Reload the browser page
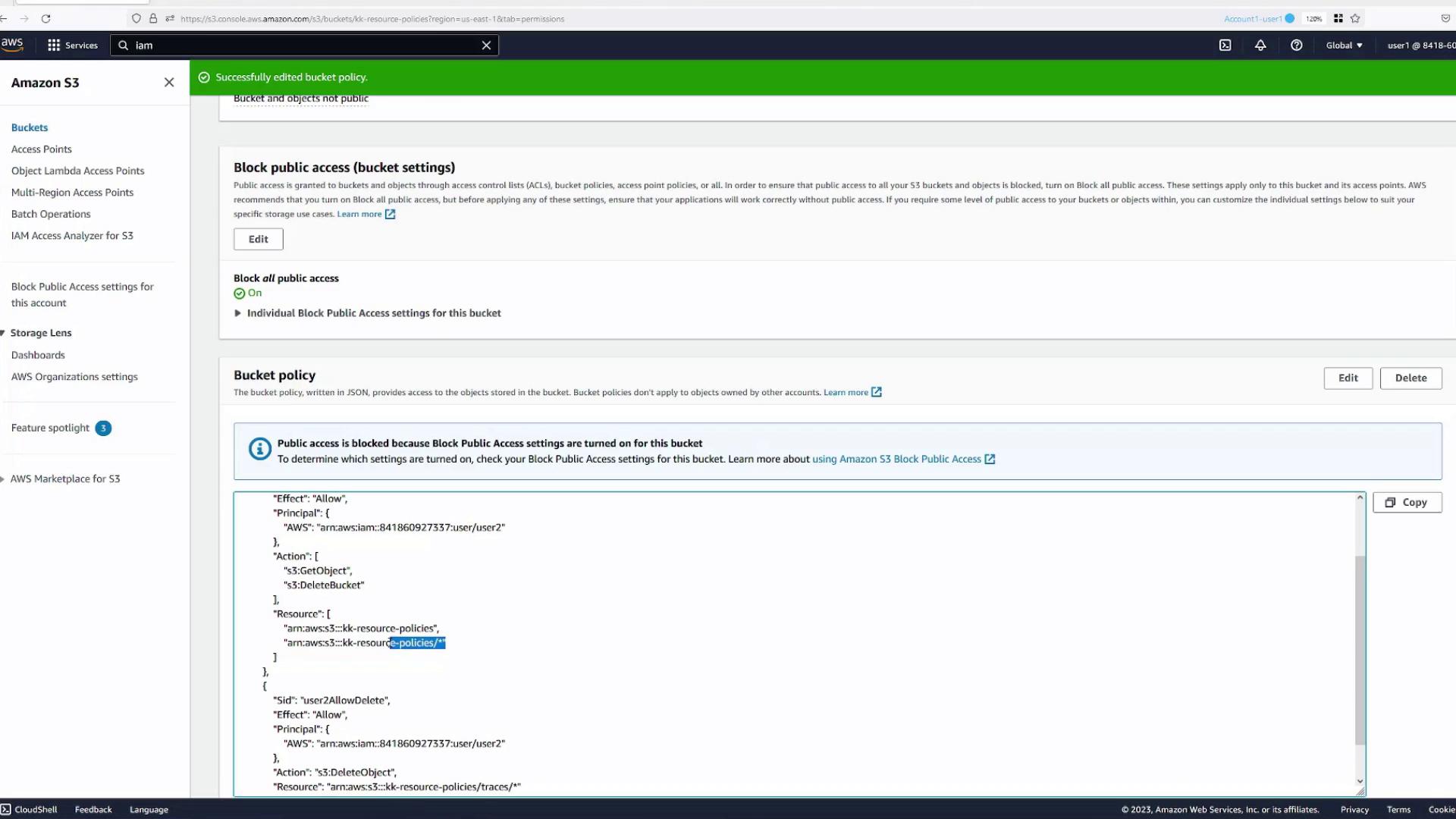 45,19
